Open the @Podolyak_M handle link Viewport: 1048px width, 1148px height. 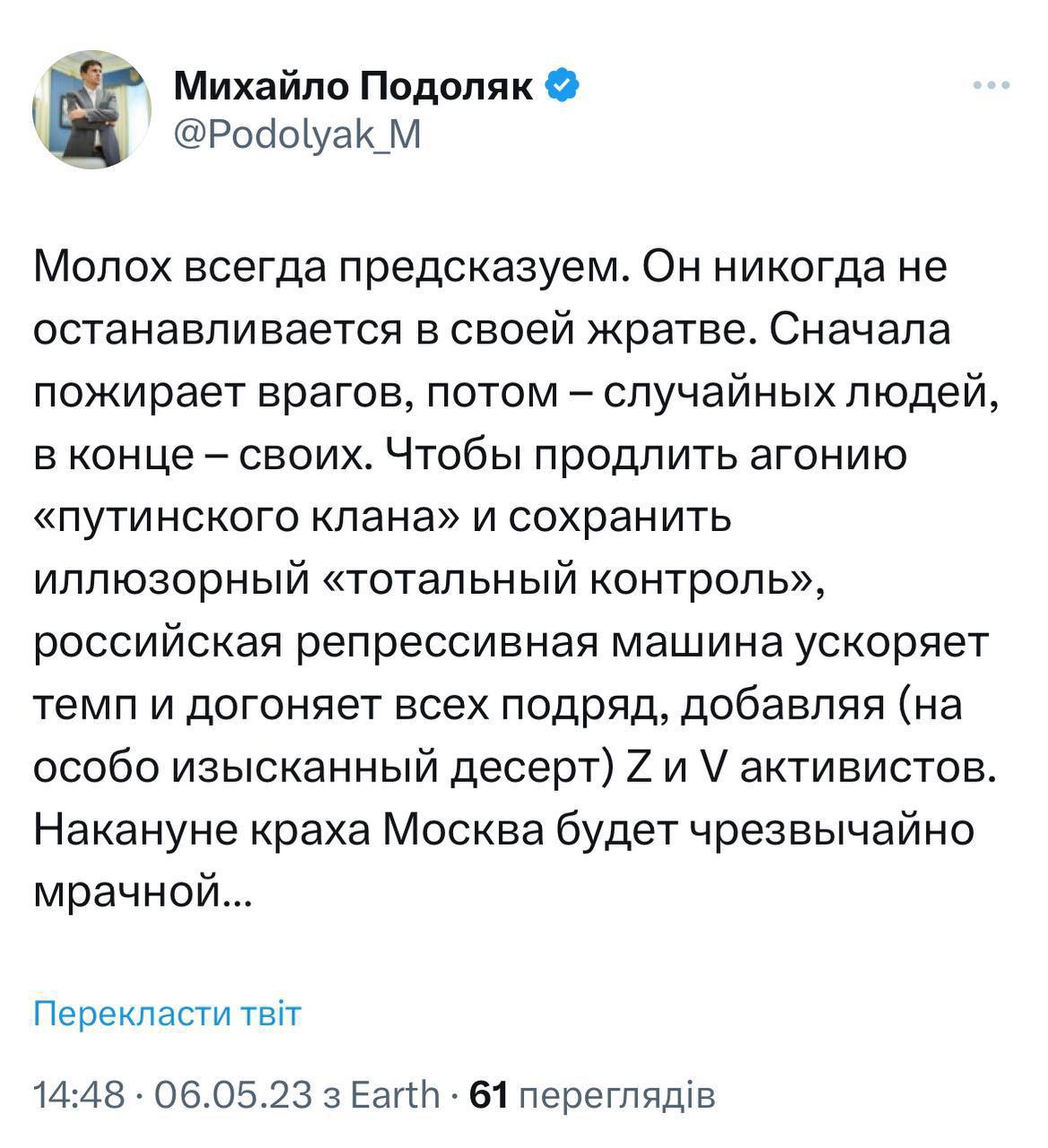[x=296, y=135]
